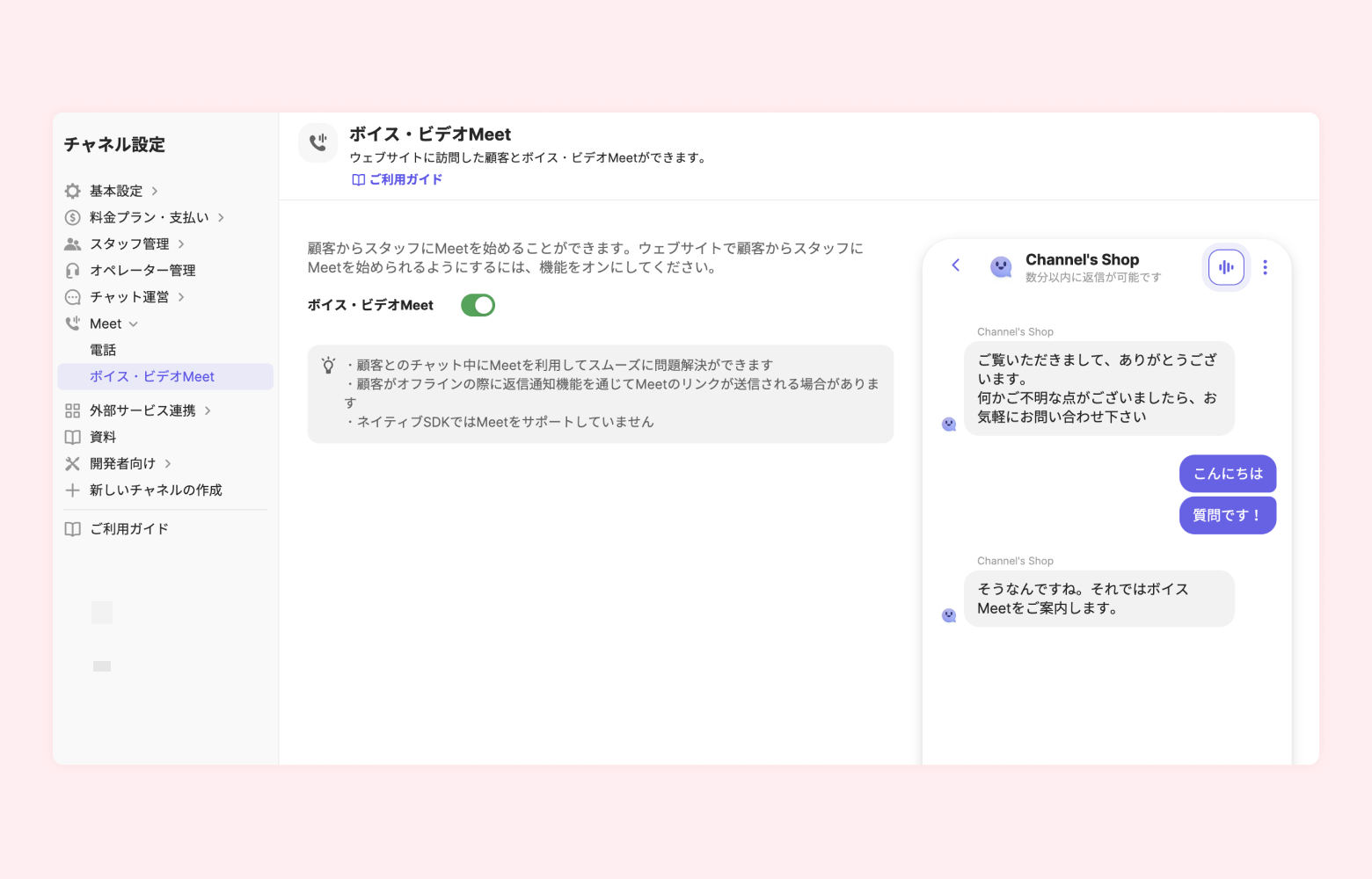Image resolution: width=1372 pixels, height=879 pixels.
Task: Select ボイス・ビデオMeet sidebar item
Action: tap(152, 376)
